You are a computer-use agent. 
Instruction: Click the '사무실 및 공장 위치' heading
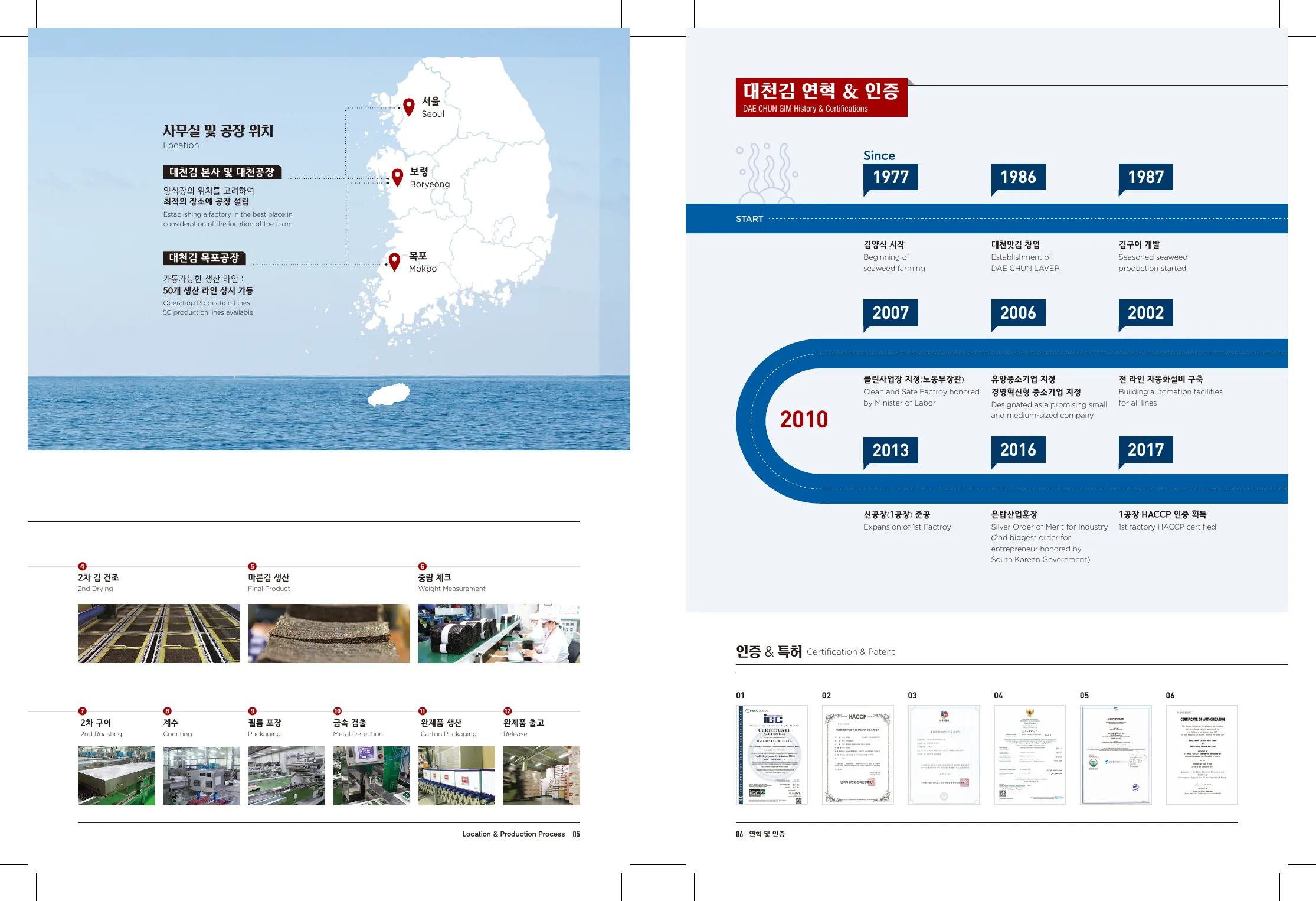[218, 131]
